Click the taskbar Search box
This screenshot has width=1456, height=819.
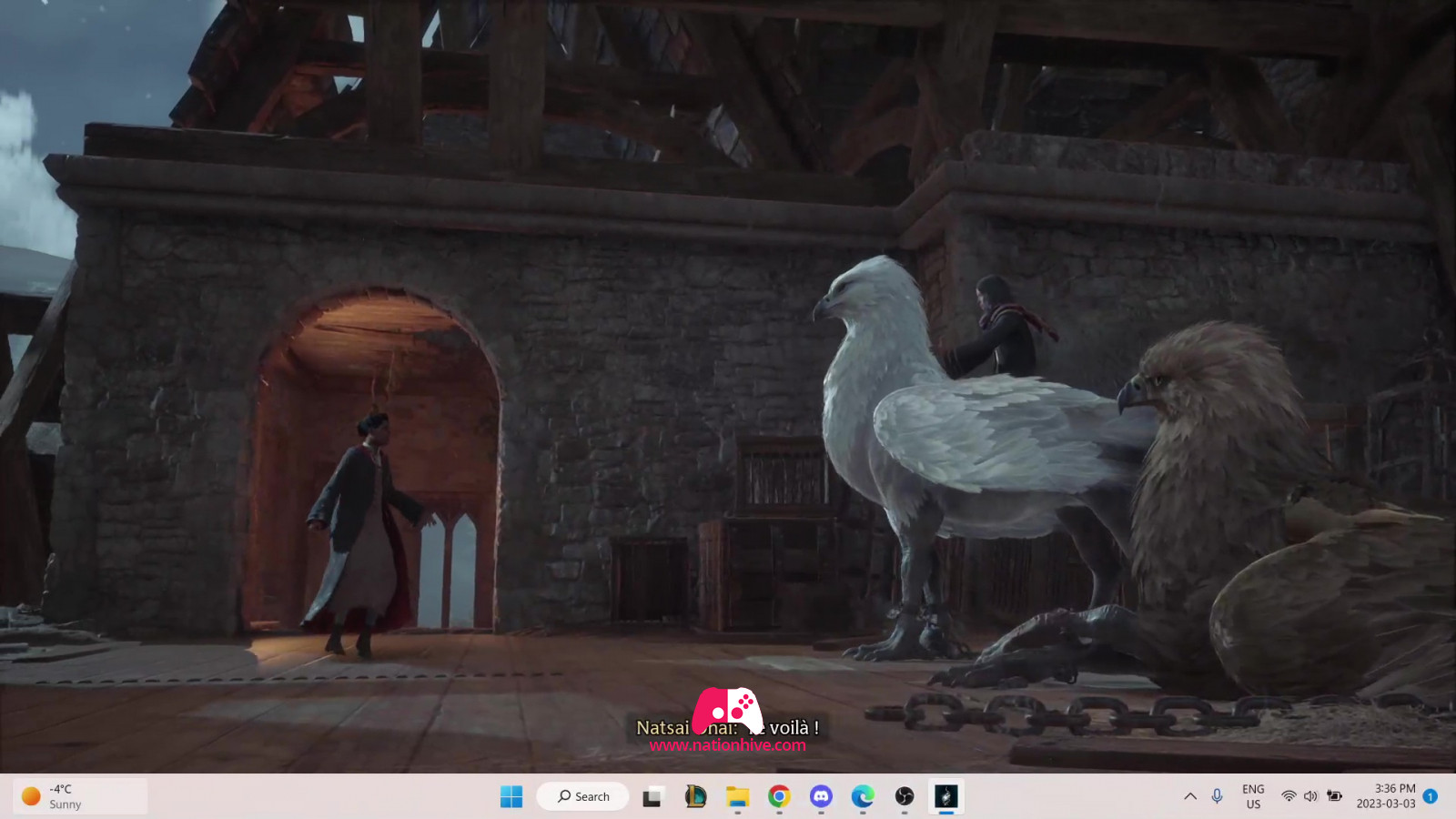click(x=582, y=796)
